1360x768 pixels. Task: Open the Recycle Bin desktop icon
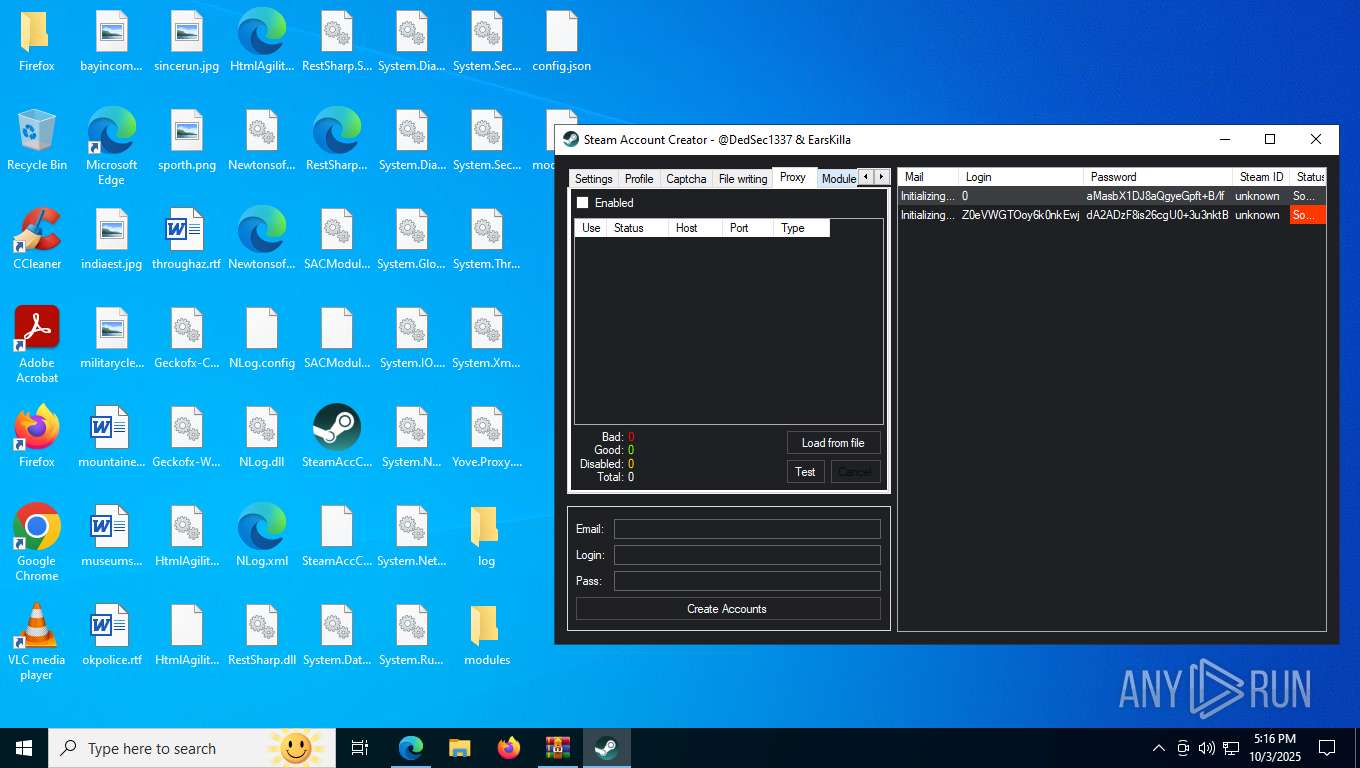37,141
